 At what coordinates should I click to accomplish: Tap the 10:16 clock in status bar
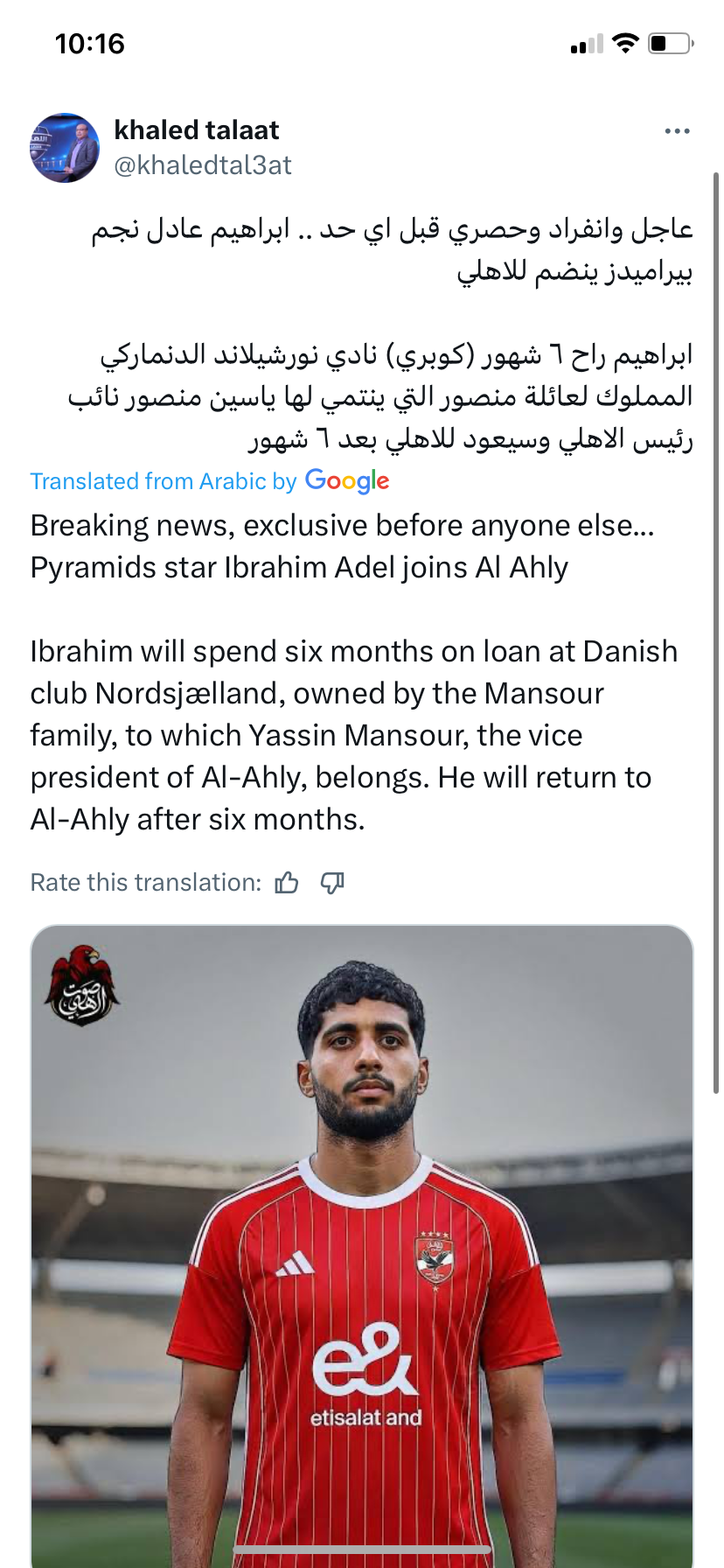pyautogui.click(x=90, y=44)
